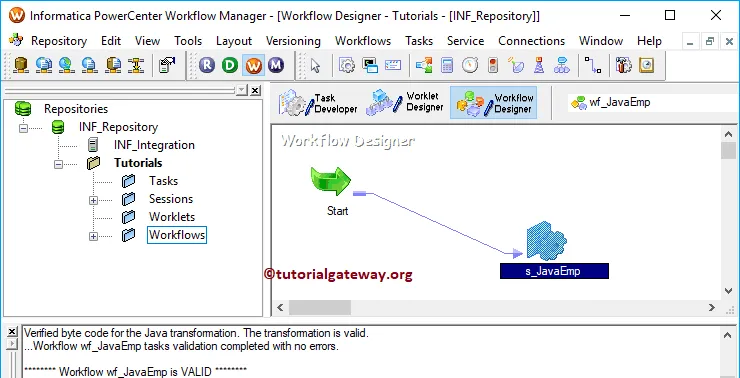This screenshot has height=378, width=740.
Task: Click the blue hierarchy Worklet task icon
Action: click(x=562, y=65)
